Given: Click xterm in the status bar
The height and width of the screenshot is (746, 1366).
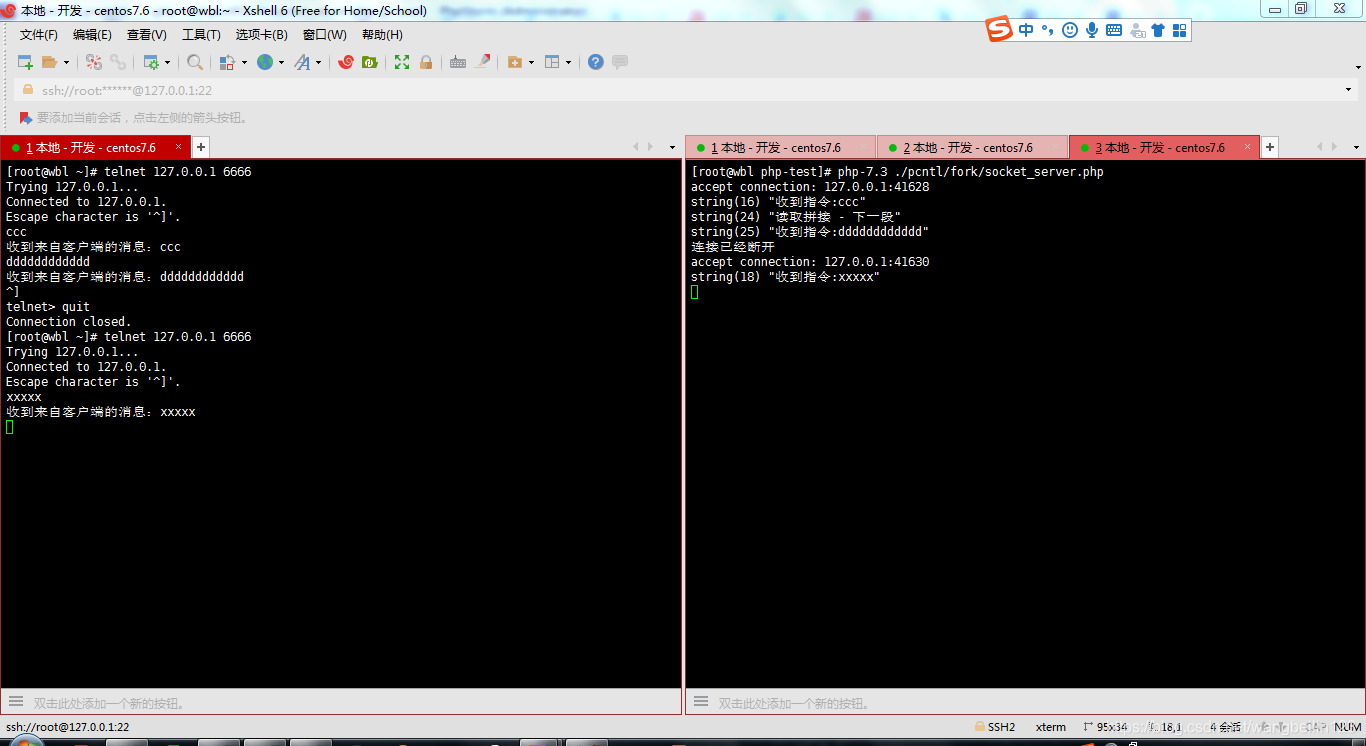Looking at the screenshot, I should 1050,727.
